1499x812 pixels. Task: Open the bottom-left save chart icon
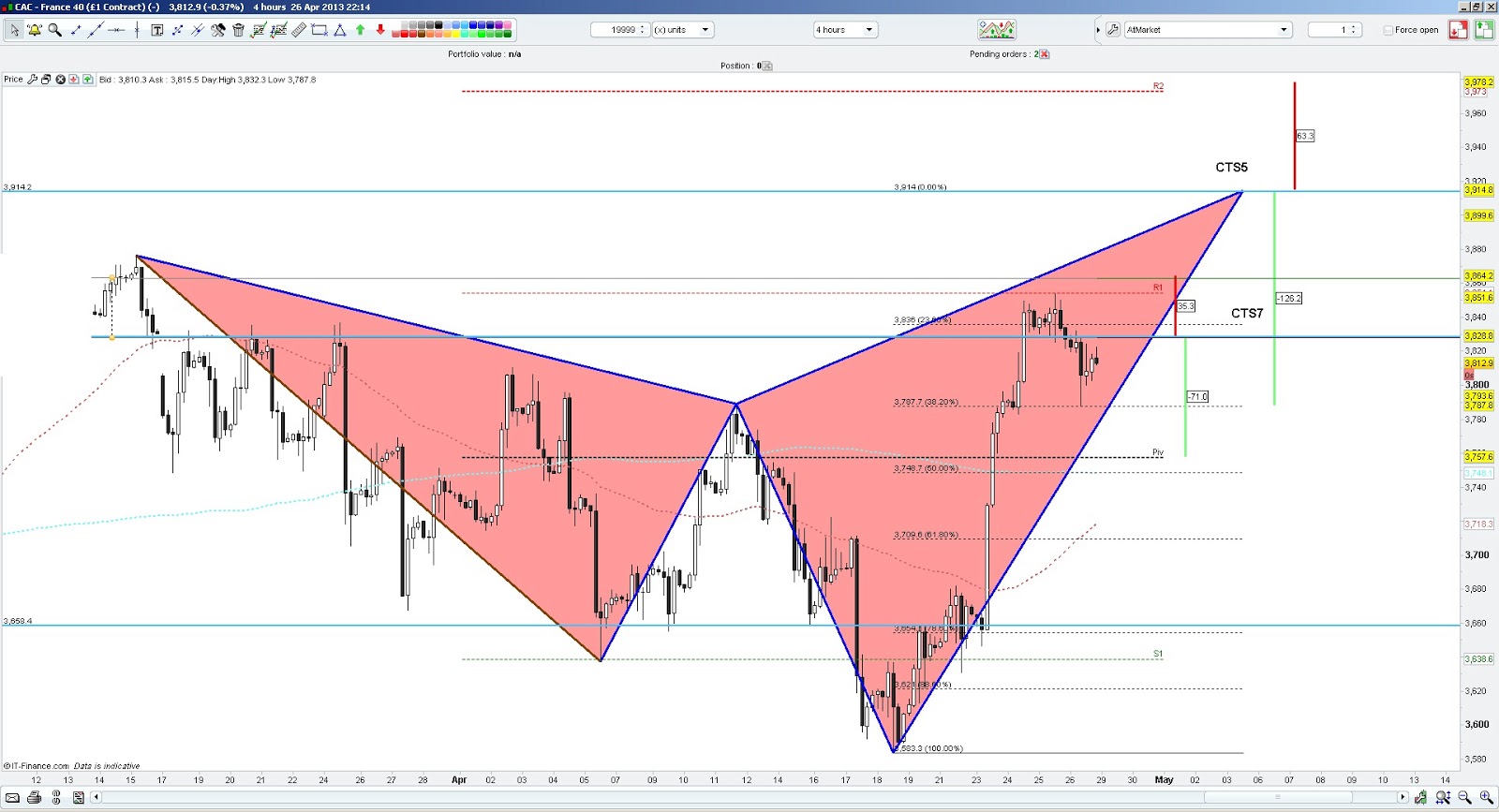click(x=79, y=798)
